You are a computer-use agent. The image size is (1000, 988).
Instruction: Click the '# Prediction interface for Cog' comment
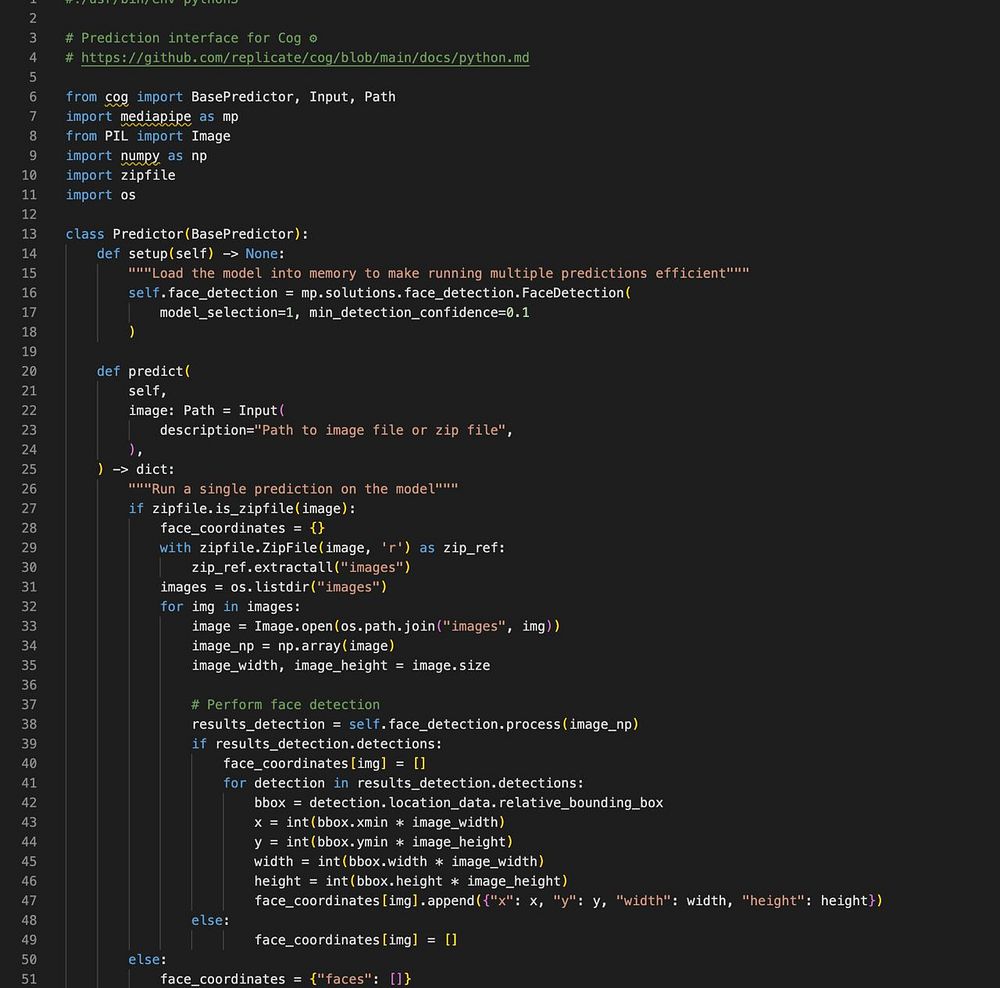tap(191, 38)
